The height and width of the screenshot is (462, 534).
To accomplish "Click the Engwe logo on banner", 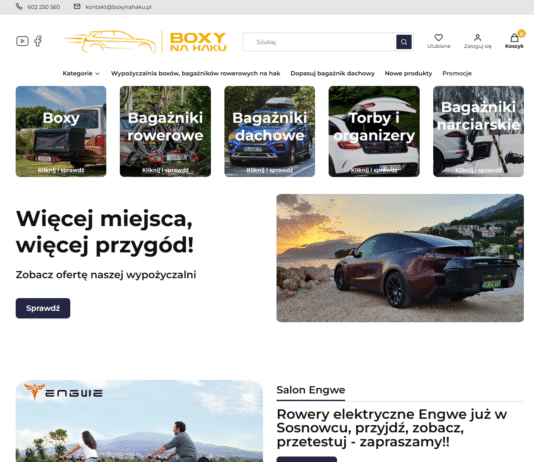I will coord(63,393).
